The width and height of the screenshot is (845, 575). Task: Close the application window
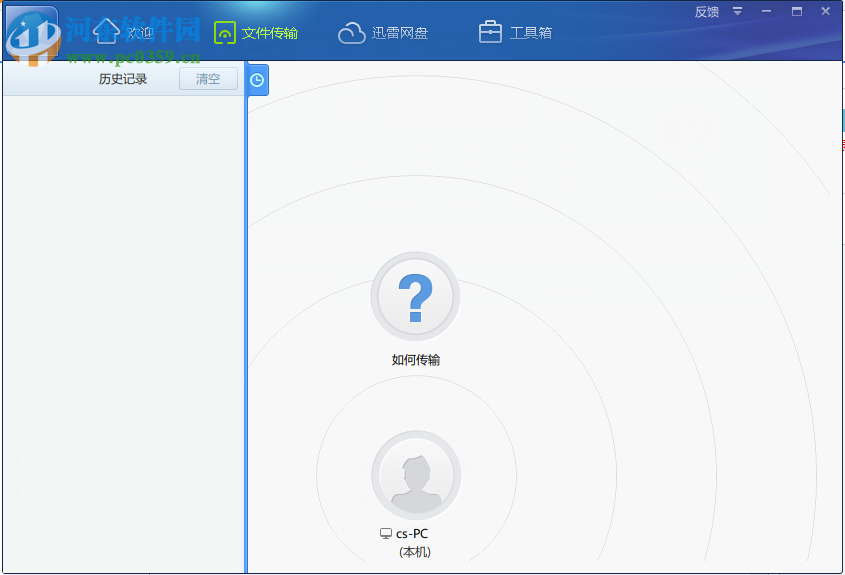point(826,11)
